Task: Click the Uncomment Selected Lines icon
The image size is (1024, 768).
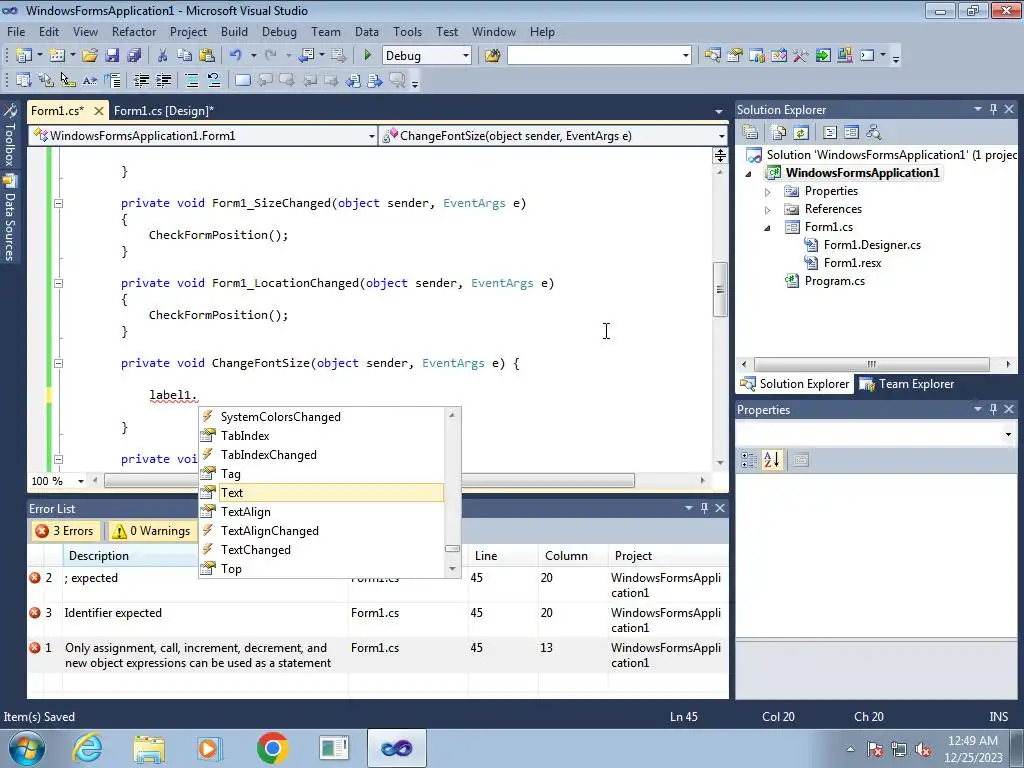Action: 214,81
